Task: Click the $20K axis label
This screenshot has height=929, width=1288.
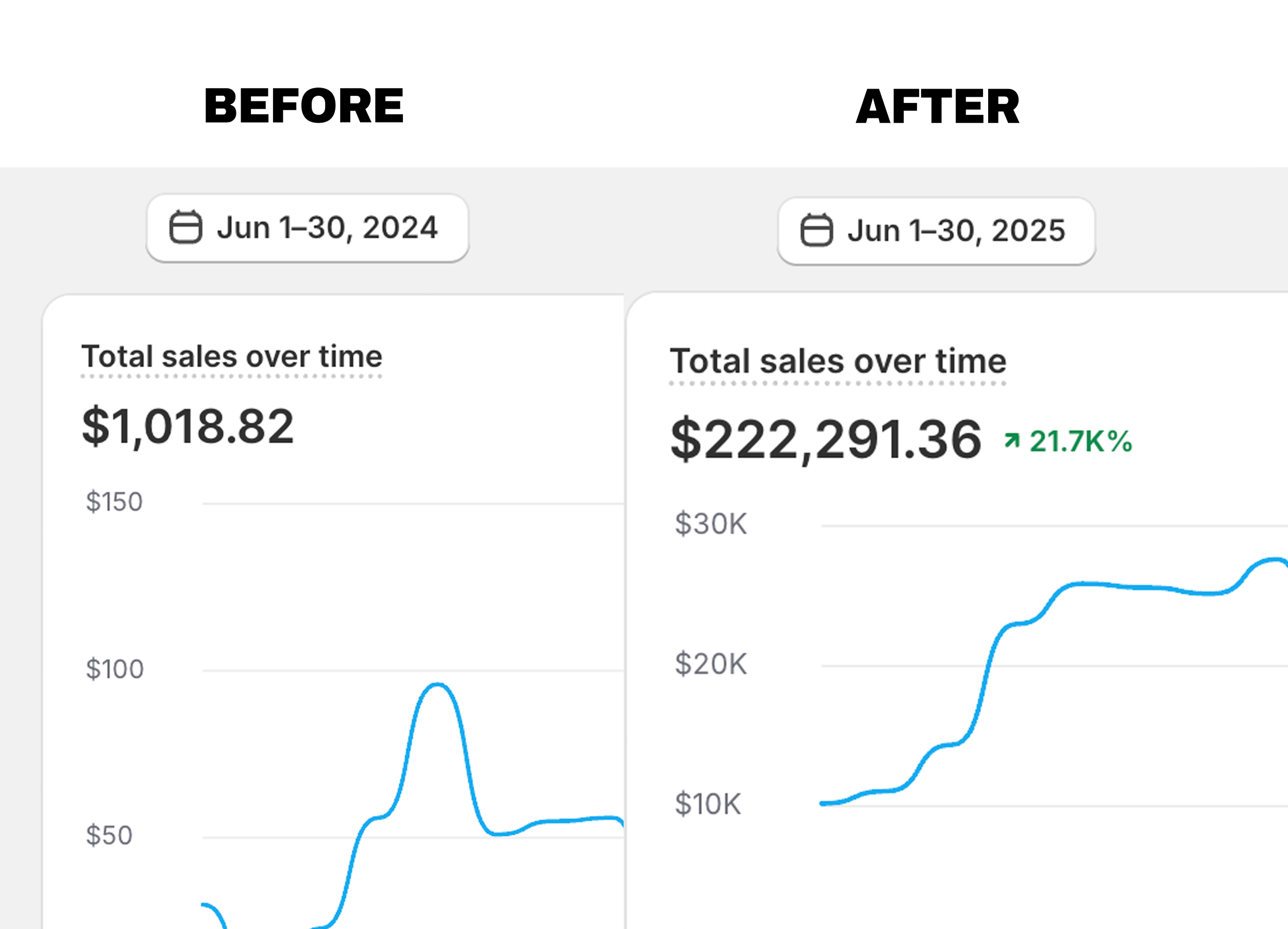Action: tap(710, 664)
